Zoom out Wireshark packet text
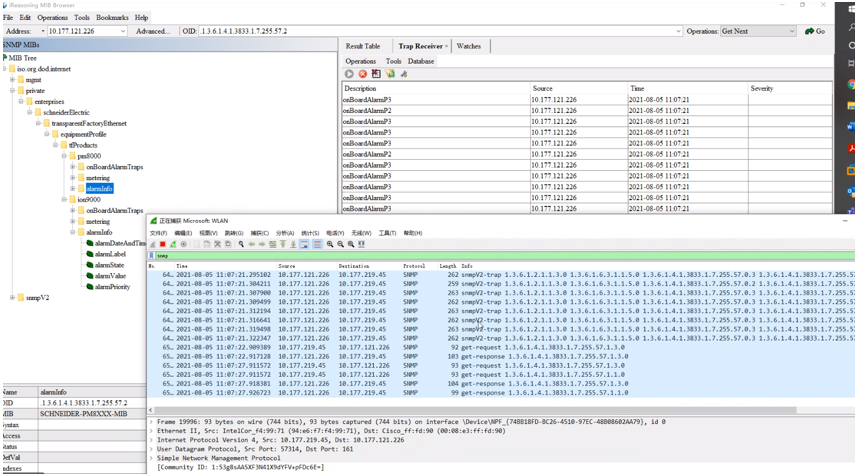 (340, 244)
